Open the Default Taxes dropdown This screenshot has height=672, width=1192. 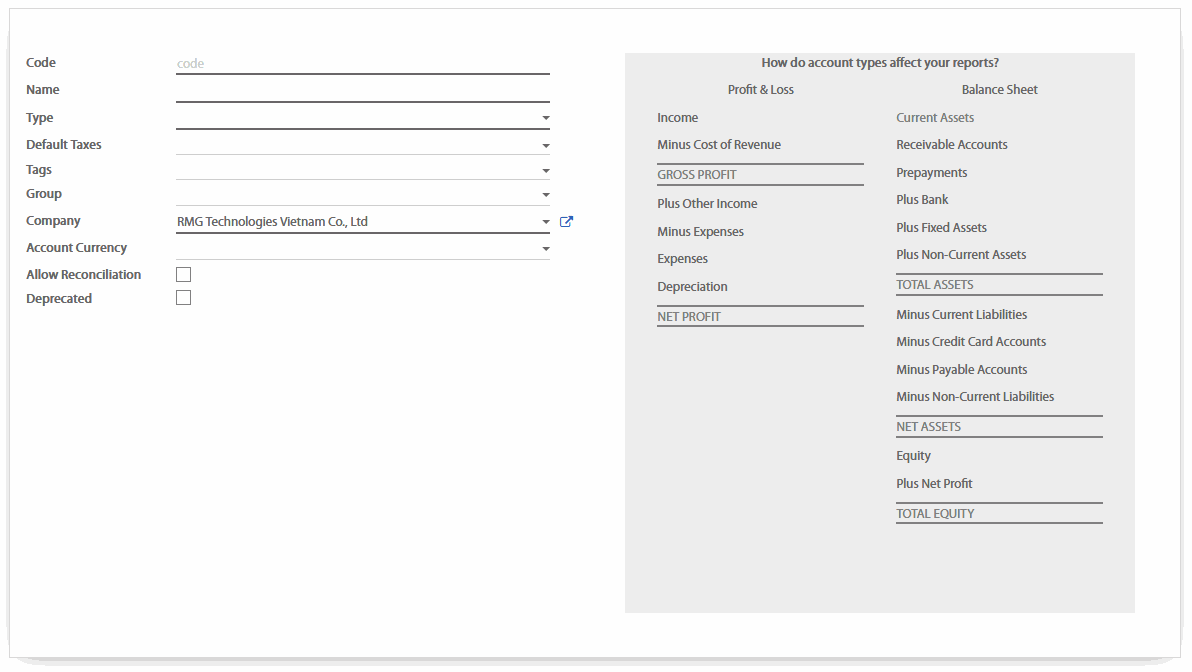pos(545,145)
